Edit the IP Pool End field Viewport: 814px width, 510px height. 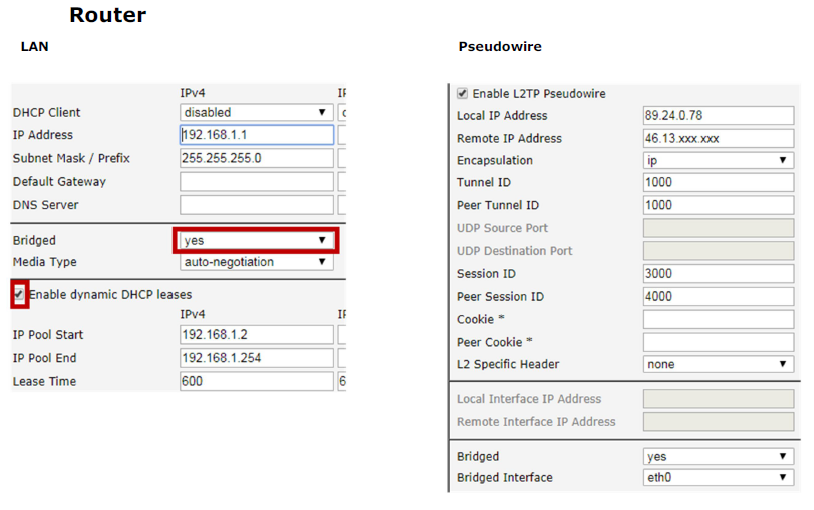[257, 358]
